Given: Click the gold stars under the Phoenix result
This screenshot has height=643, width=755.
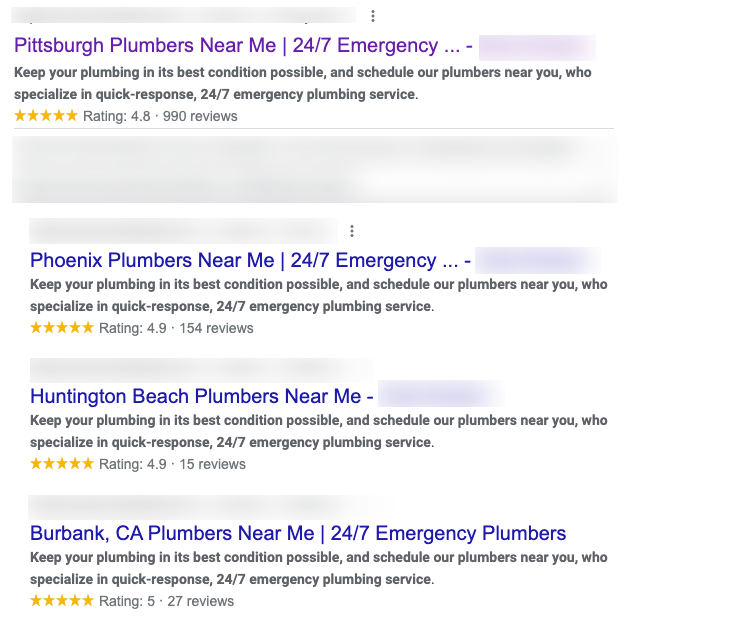Looking at the screenshot, I should (62, 328).
